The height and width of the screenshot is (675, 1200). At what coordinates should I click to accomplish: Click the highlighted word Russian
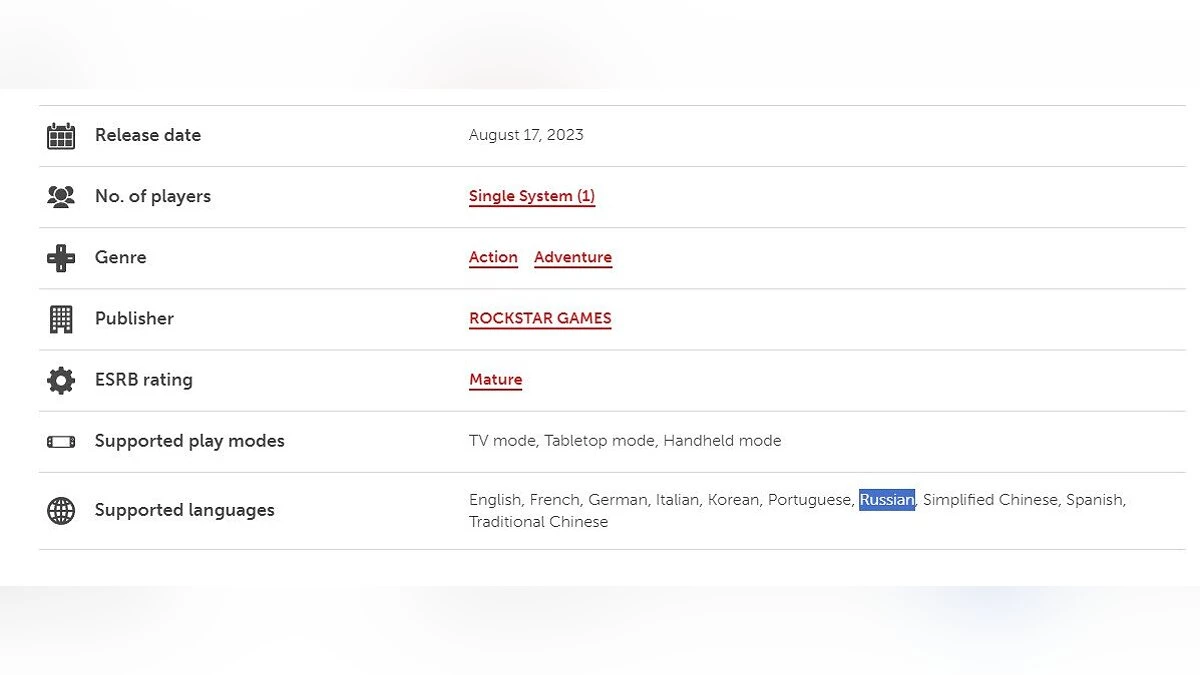(x=887, y=500)
